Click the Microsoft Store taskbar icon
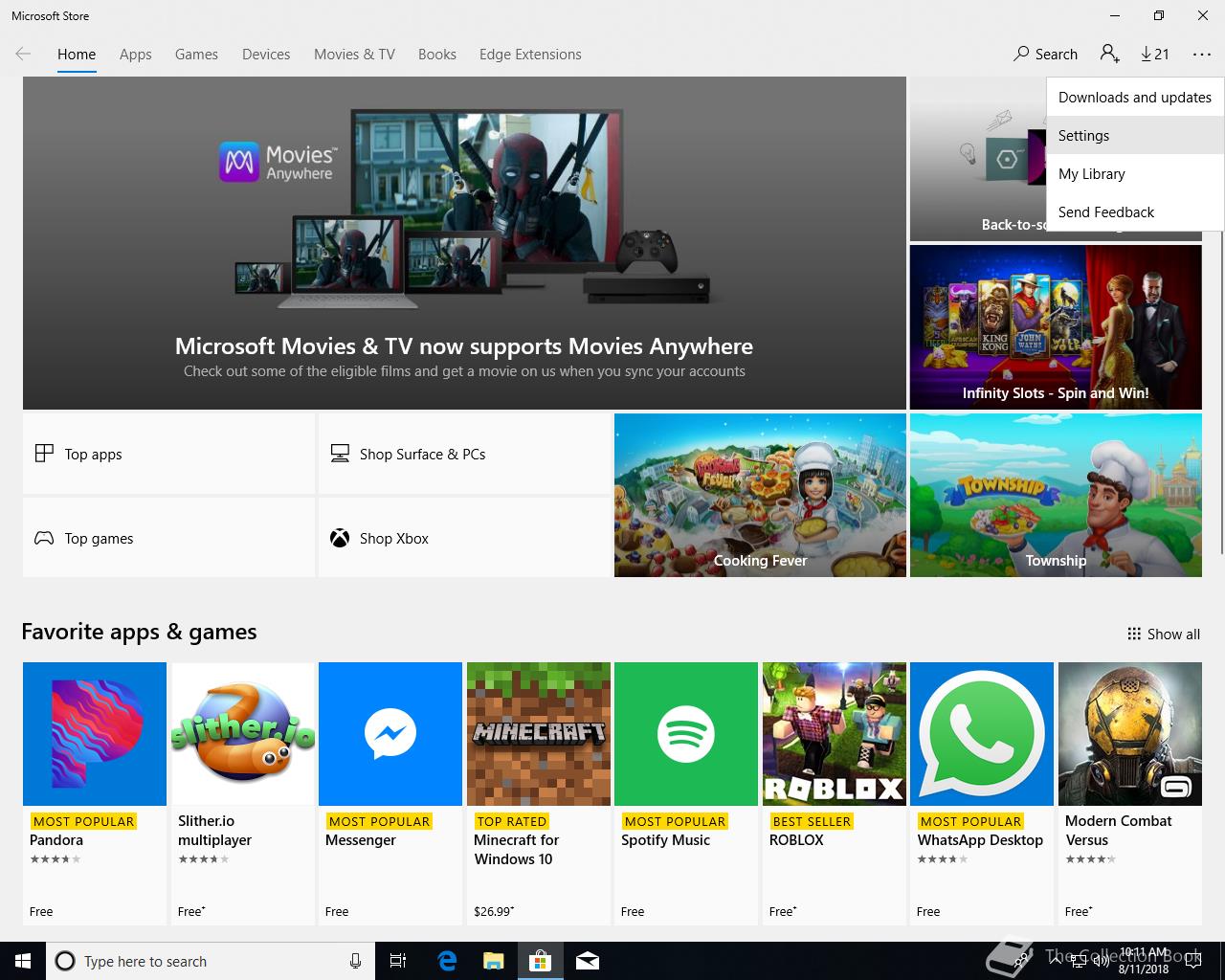 click(x=541, y=961)
